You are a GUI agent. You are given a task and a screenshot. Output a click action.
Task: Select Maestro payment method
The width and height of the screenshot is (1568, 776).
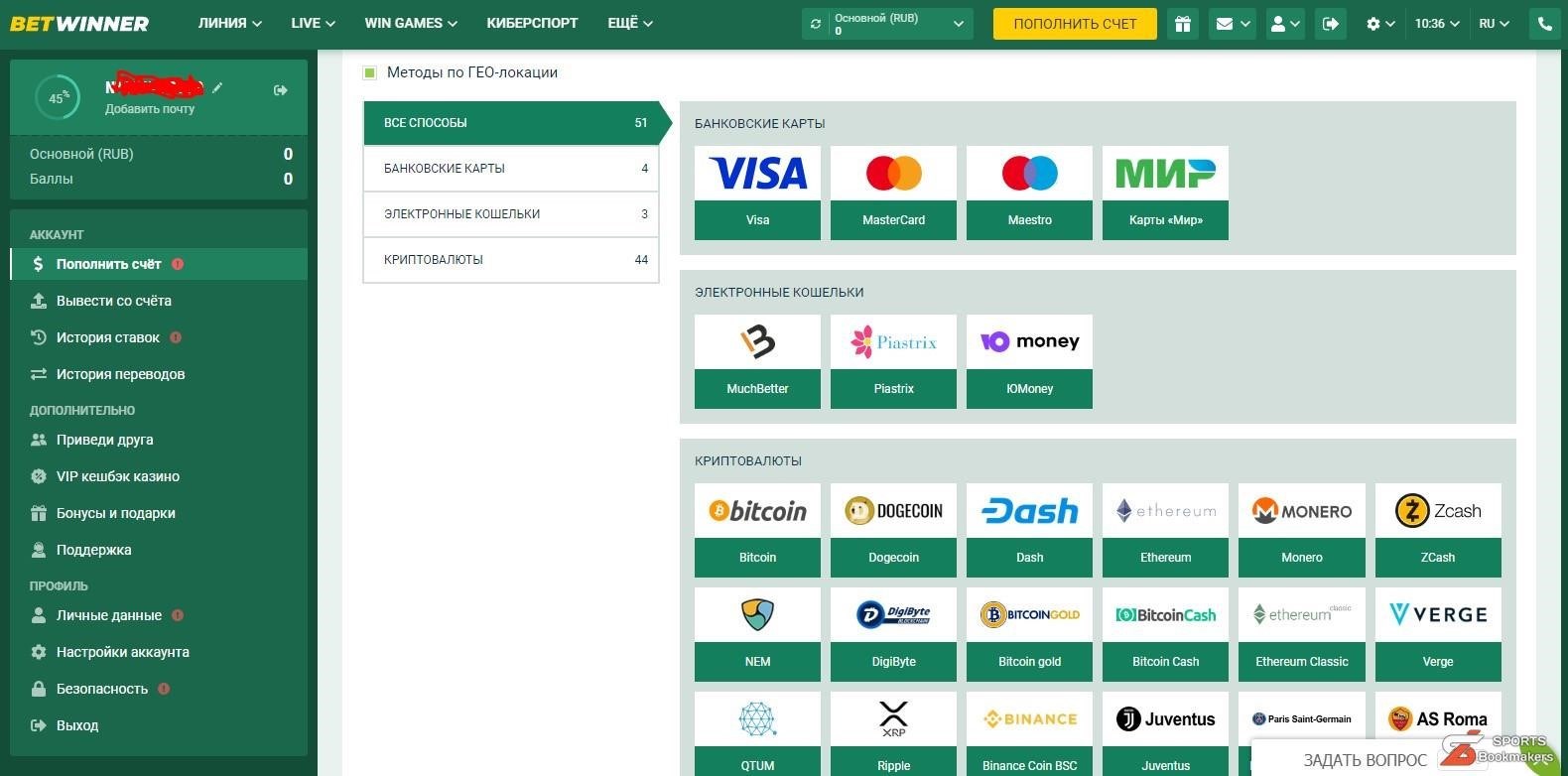point(1029,193)
